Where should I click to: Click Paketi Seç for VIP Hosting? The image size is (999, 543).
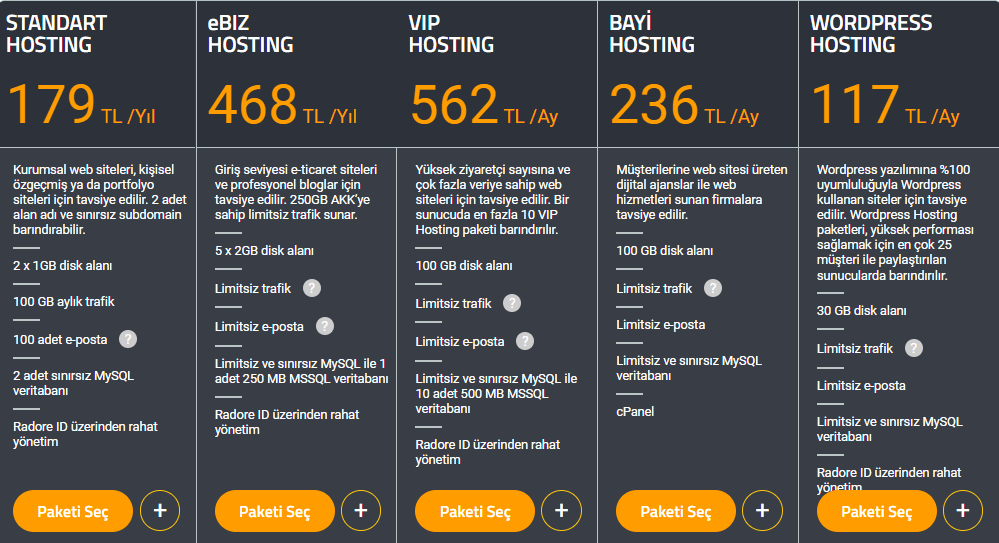click(475, 511)
